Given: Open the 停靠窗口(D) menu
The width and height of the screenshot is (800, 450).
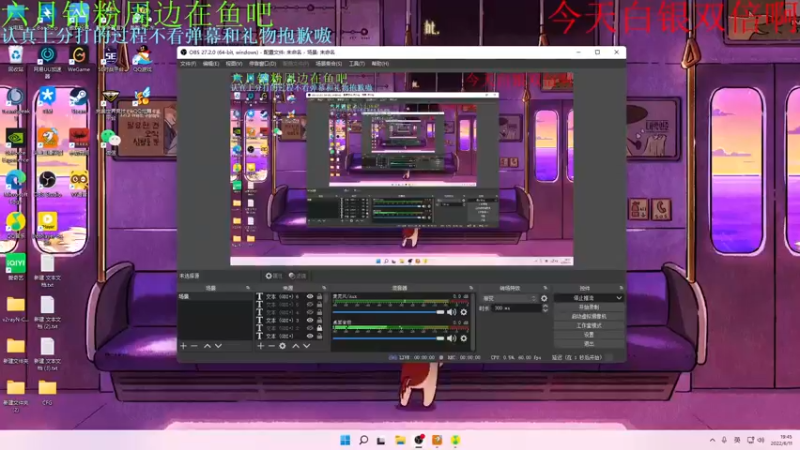Looking at the screenshot, I should point(262,64).
